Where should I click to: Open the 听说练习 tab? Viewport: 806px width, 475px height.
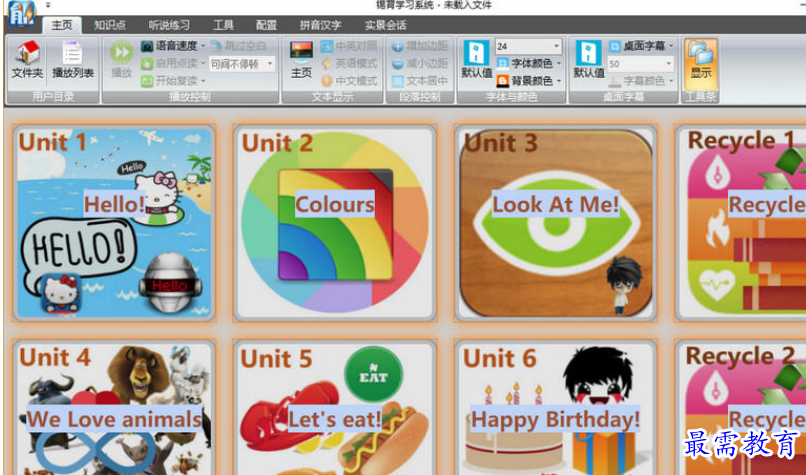pyautogui.click(x=169, y=25)
